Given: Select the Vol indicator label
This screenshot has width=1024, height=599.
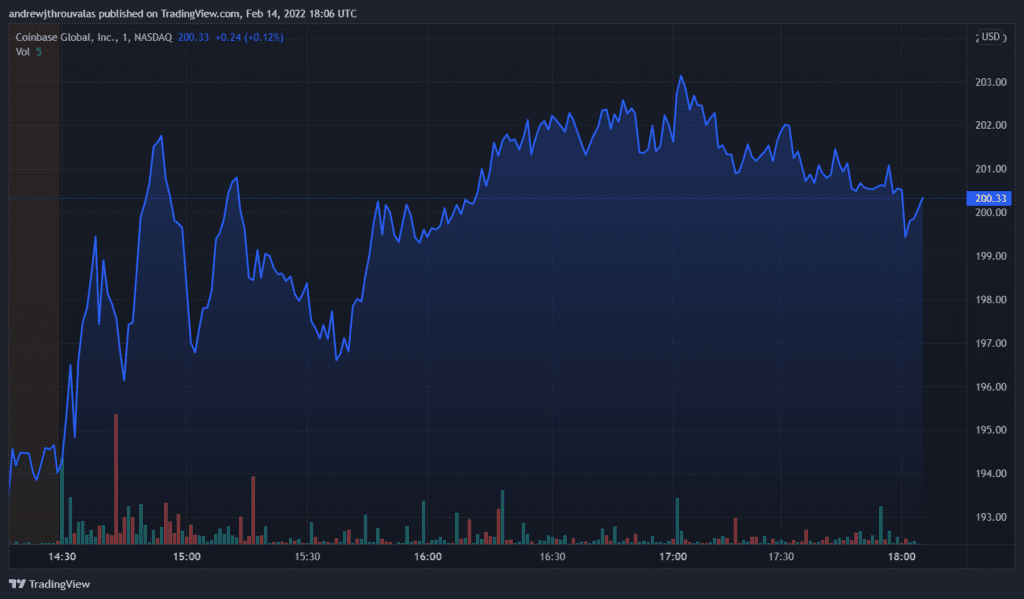Looking at the screenshot, I should point(21,50).
